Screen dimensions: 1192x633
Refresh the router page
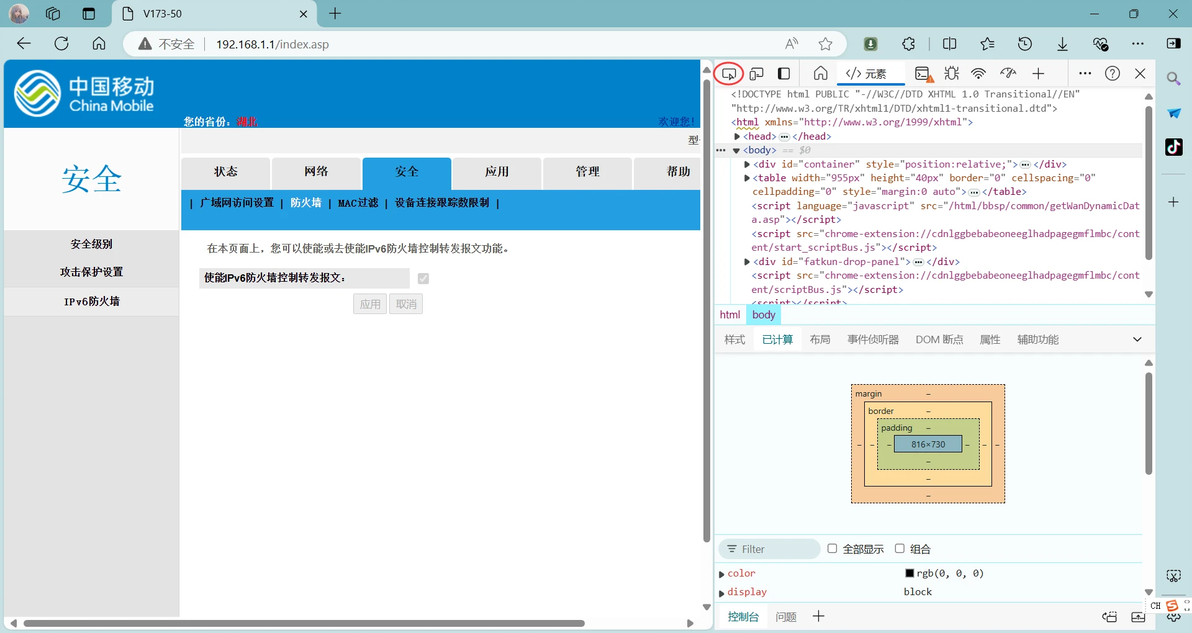[x=62, y=44]
